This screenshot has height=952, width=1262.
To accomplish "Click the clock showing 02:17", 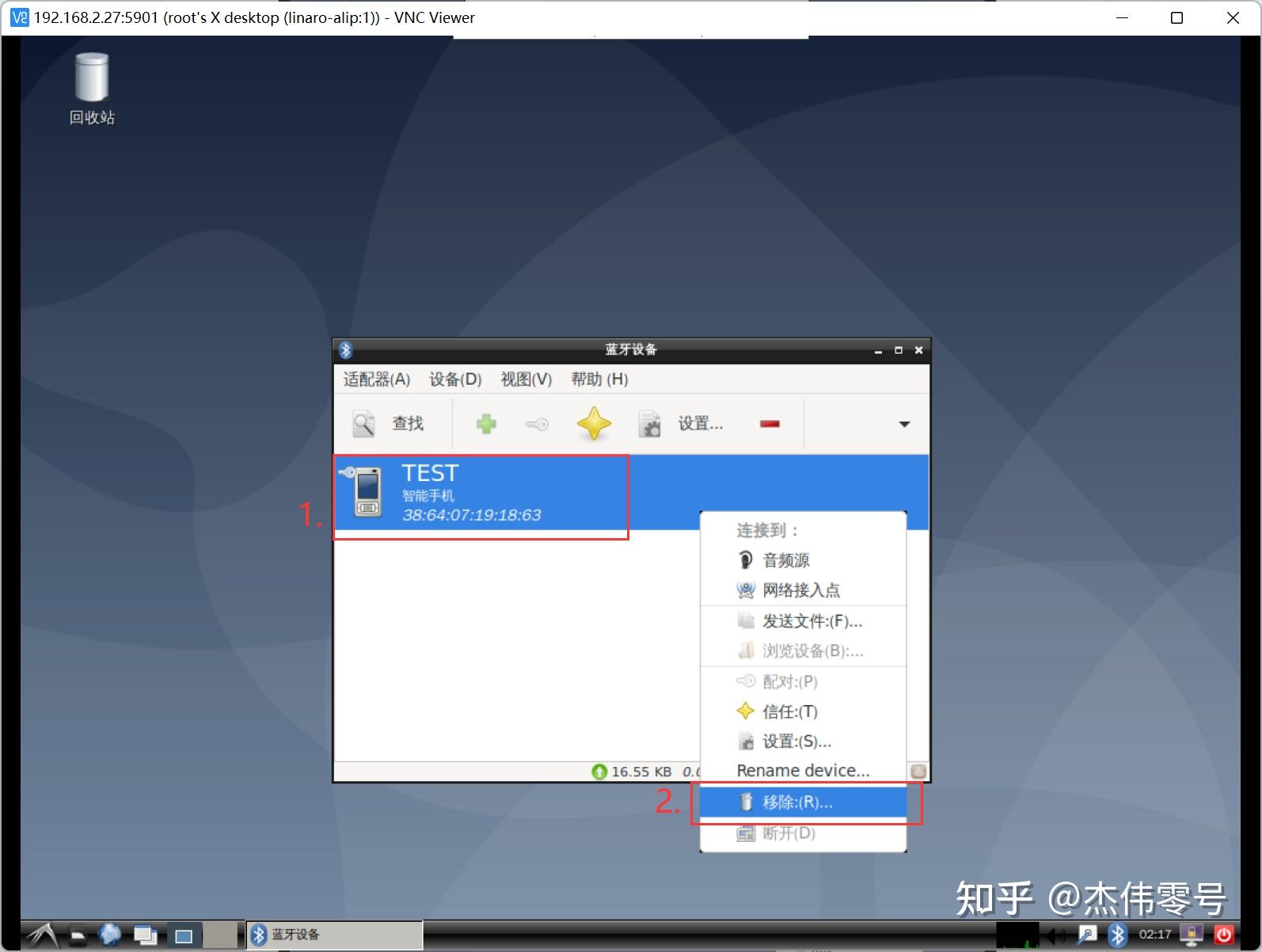I will coord(1154,935).
